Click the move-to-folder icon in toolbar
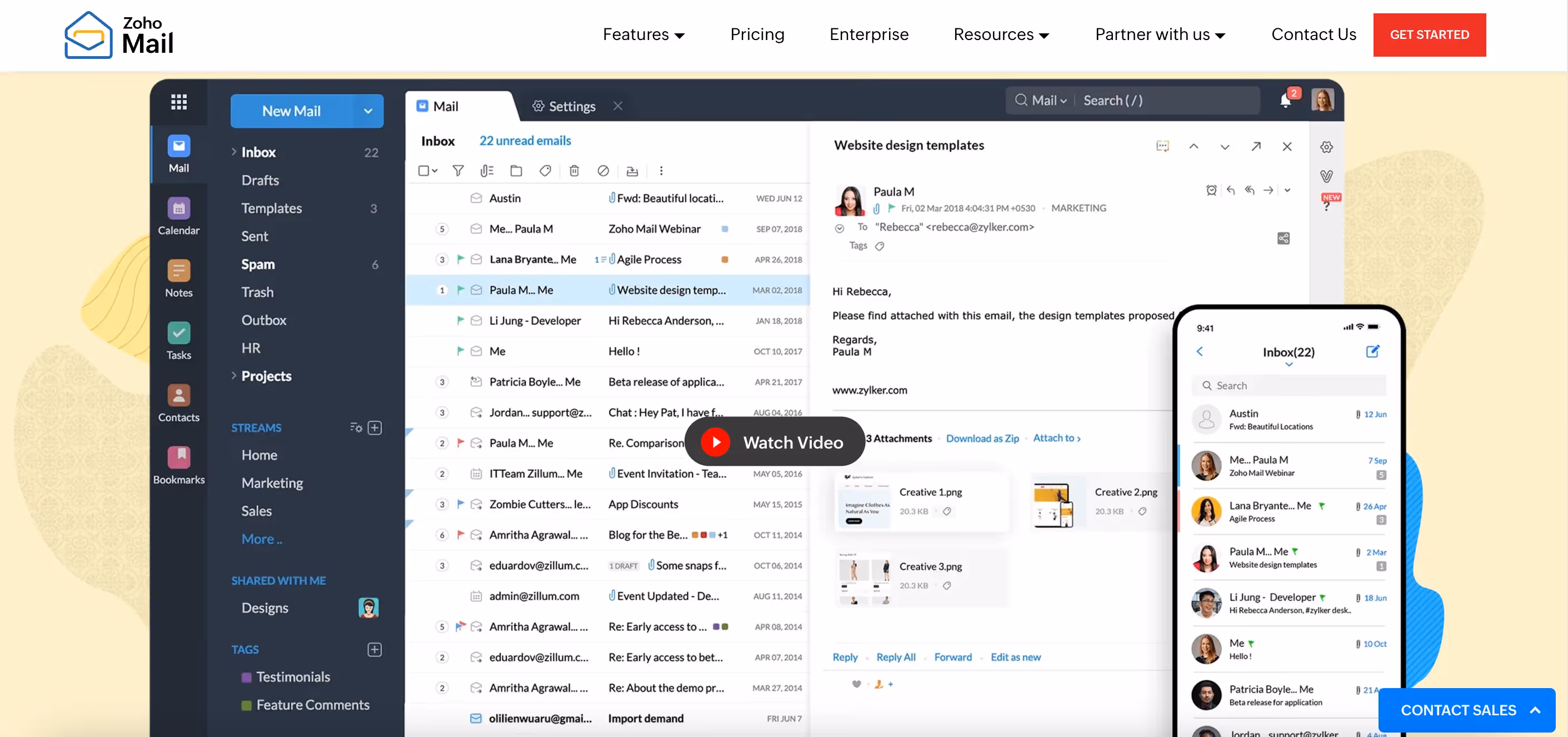The width and height of the screenshot is (1568, 737). (x=516, y=171)
